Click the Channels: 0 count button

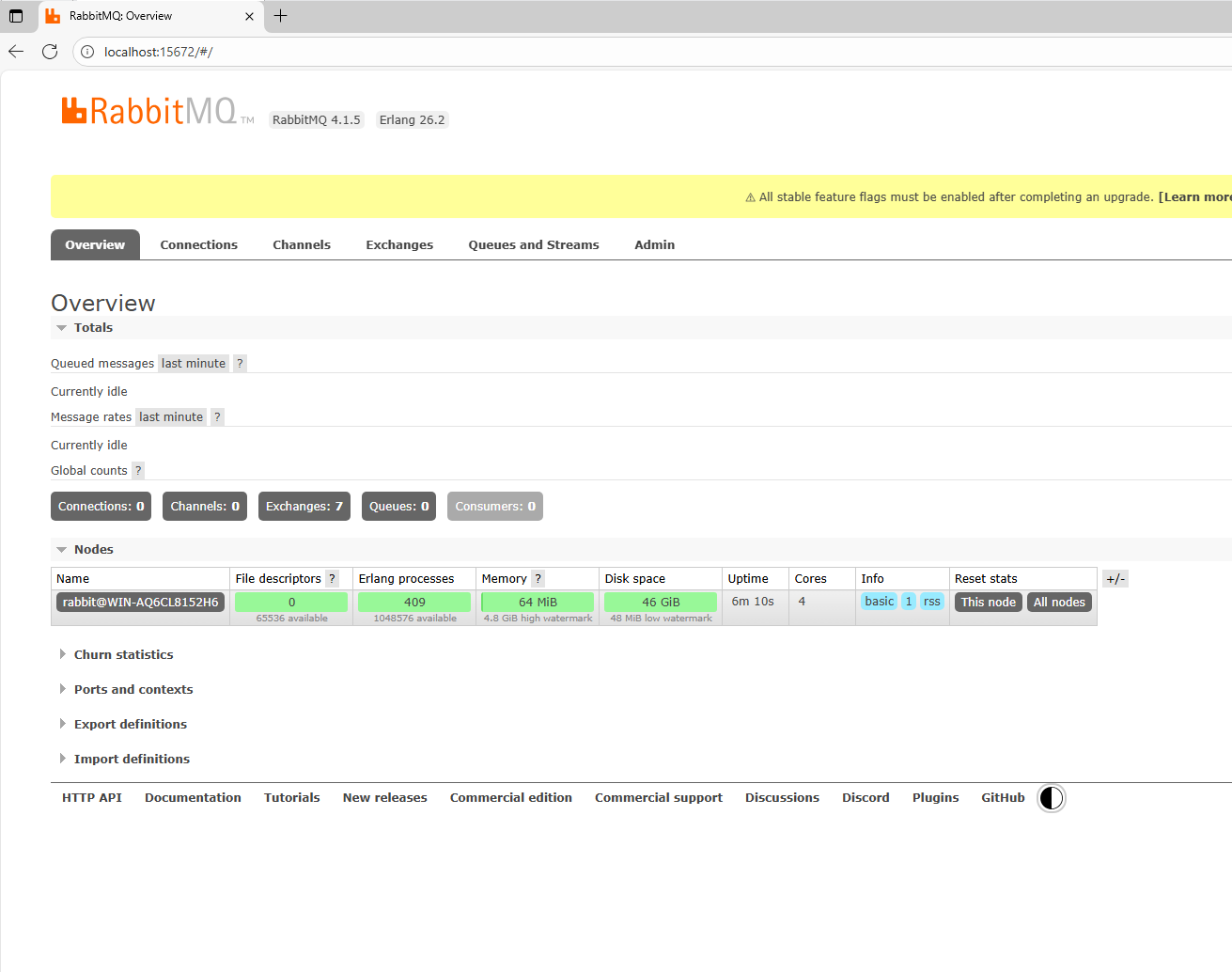click(x=205, y=507)
